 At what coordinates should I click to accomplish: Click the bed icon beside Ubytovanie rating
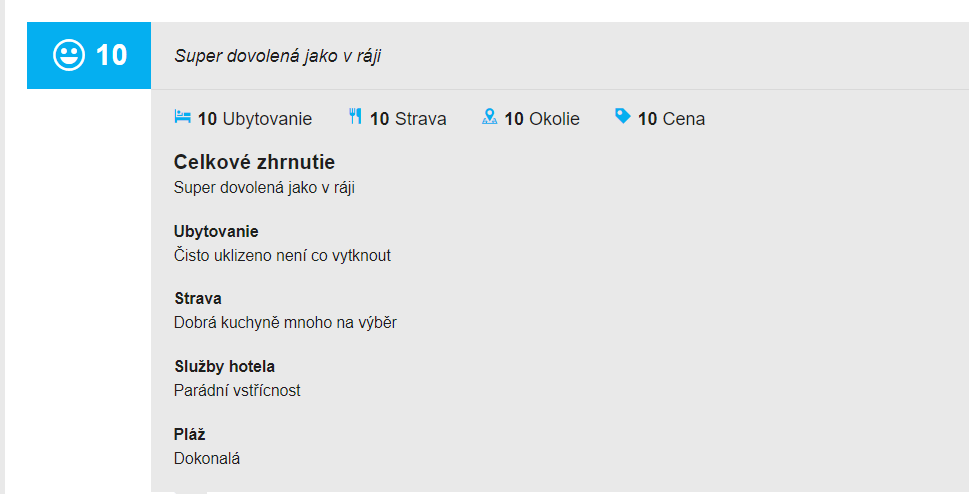pos(182,117)
